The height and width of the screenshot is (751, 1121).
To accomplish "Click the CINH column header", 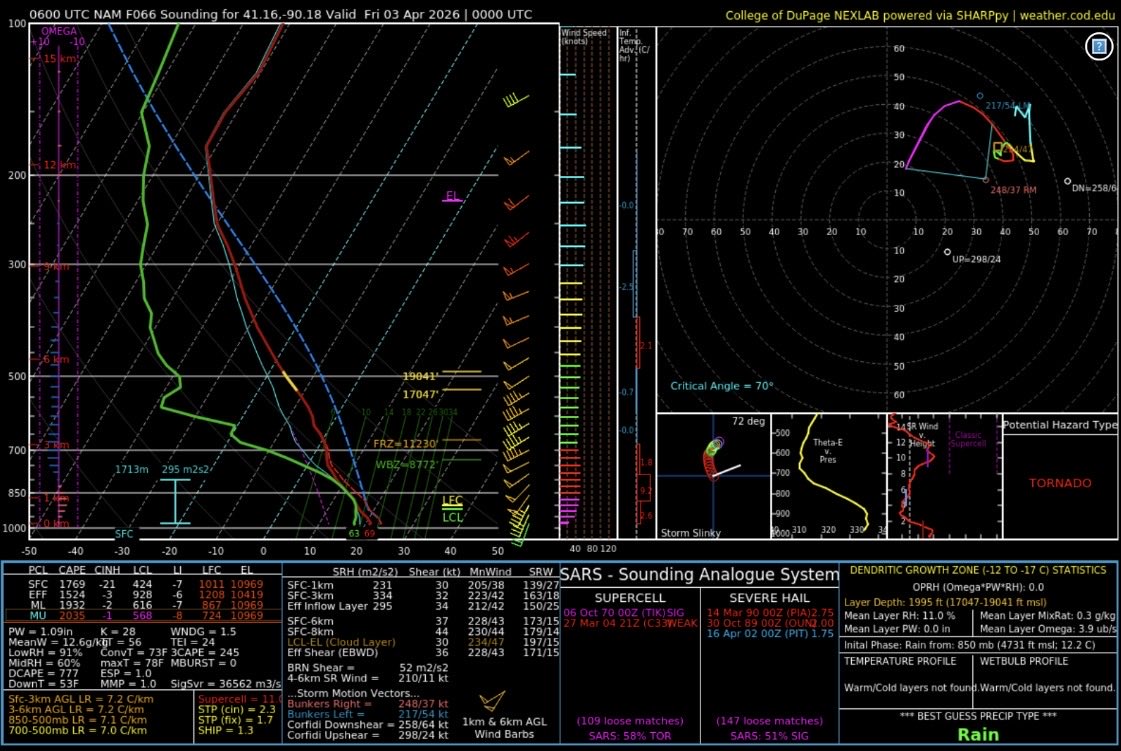I will tap(107, 570).
